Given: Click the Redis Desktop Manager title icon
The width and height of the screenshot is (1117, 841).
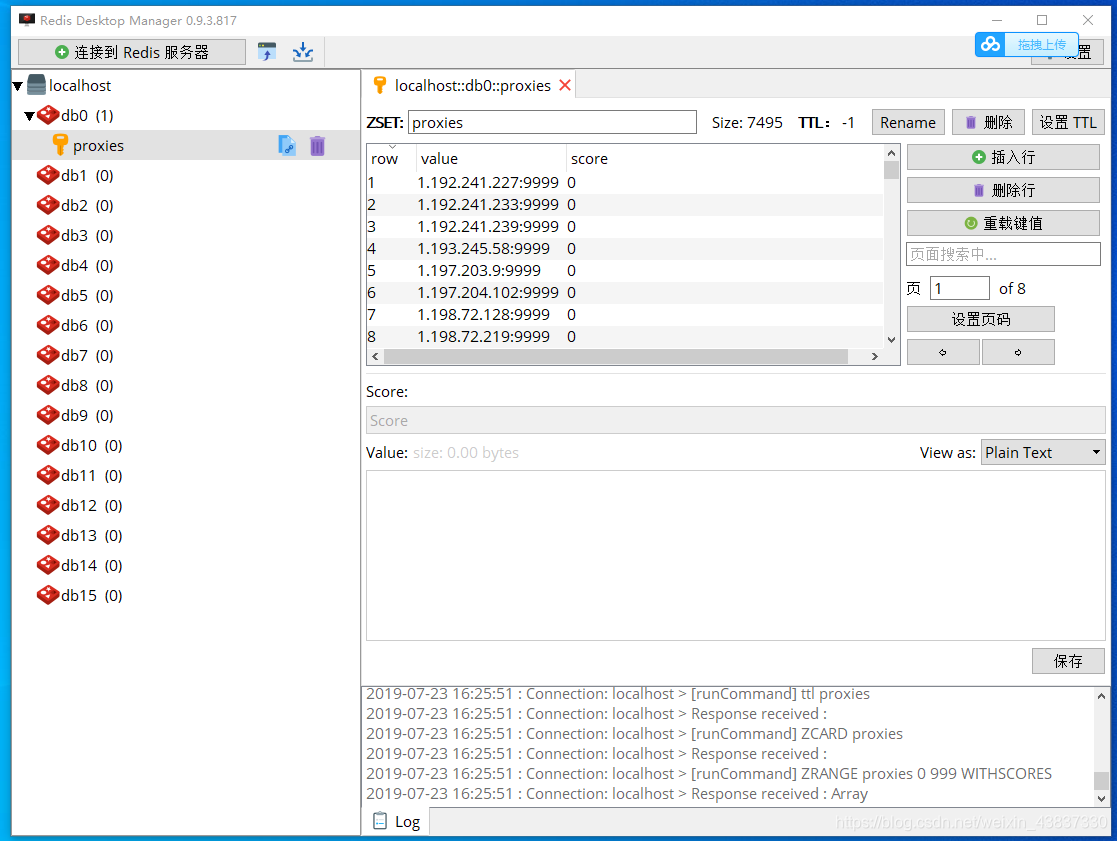Looking at the screenshot, I should point(27,20).
